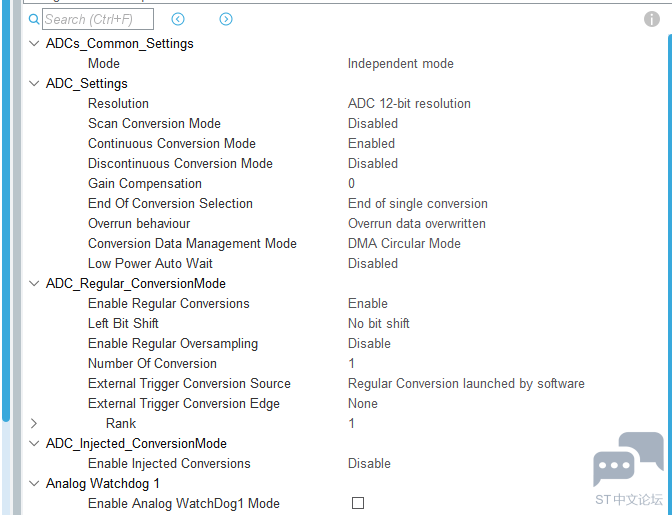
Task: Go to next search result arrow
Action: click(226, 19)
